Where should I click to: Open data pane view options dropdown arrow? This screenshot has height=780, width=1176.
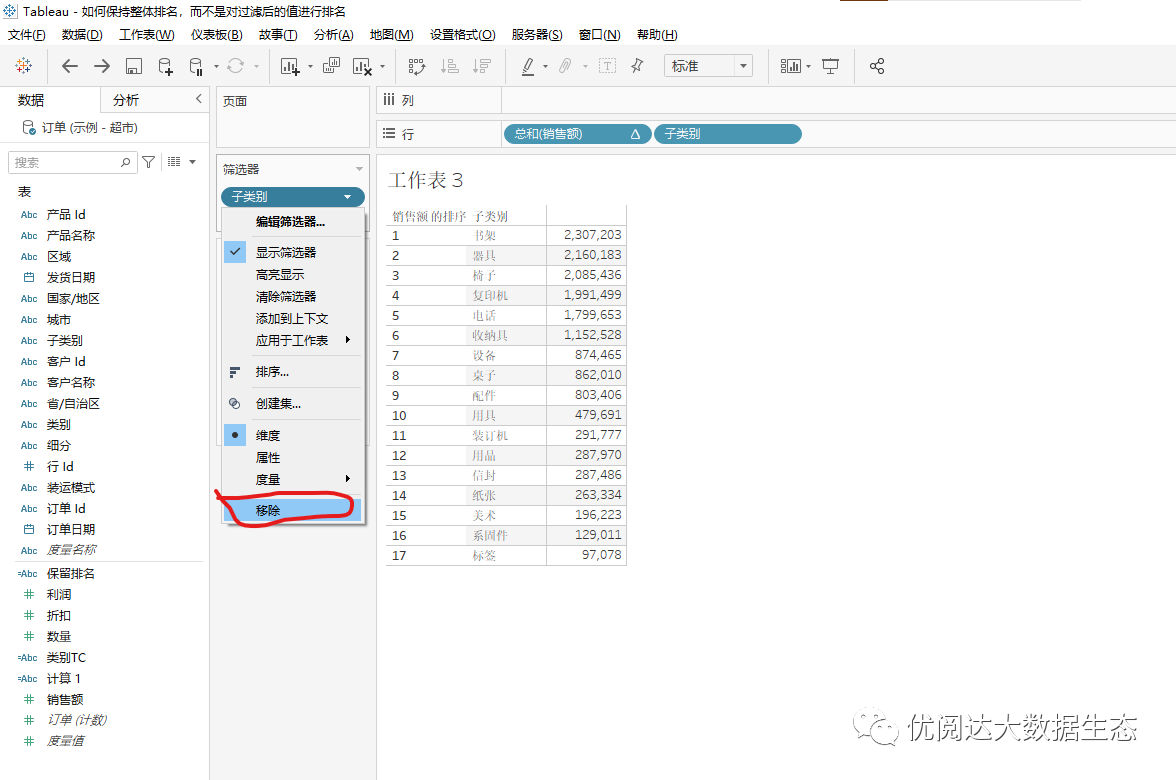193,162
